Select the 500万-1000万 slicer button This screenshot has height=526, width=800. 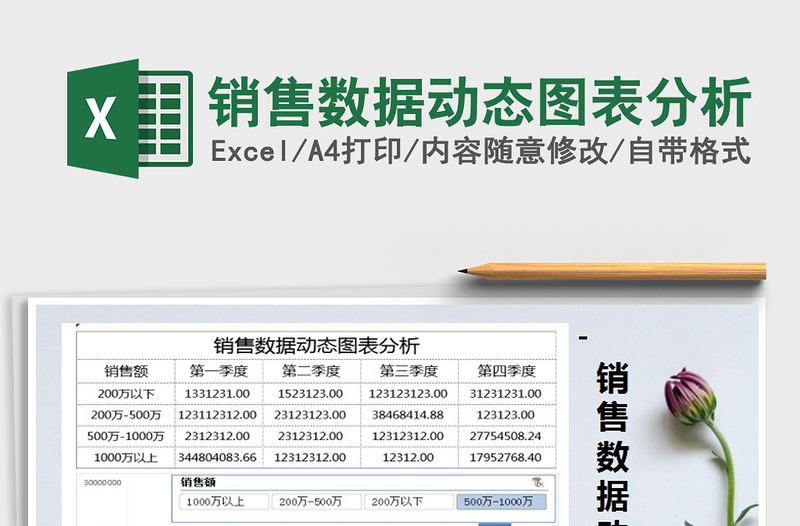click(x=501, y=502)
